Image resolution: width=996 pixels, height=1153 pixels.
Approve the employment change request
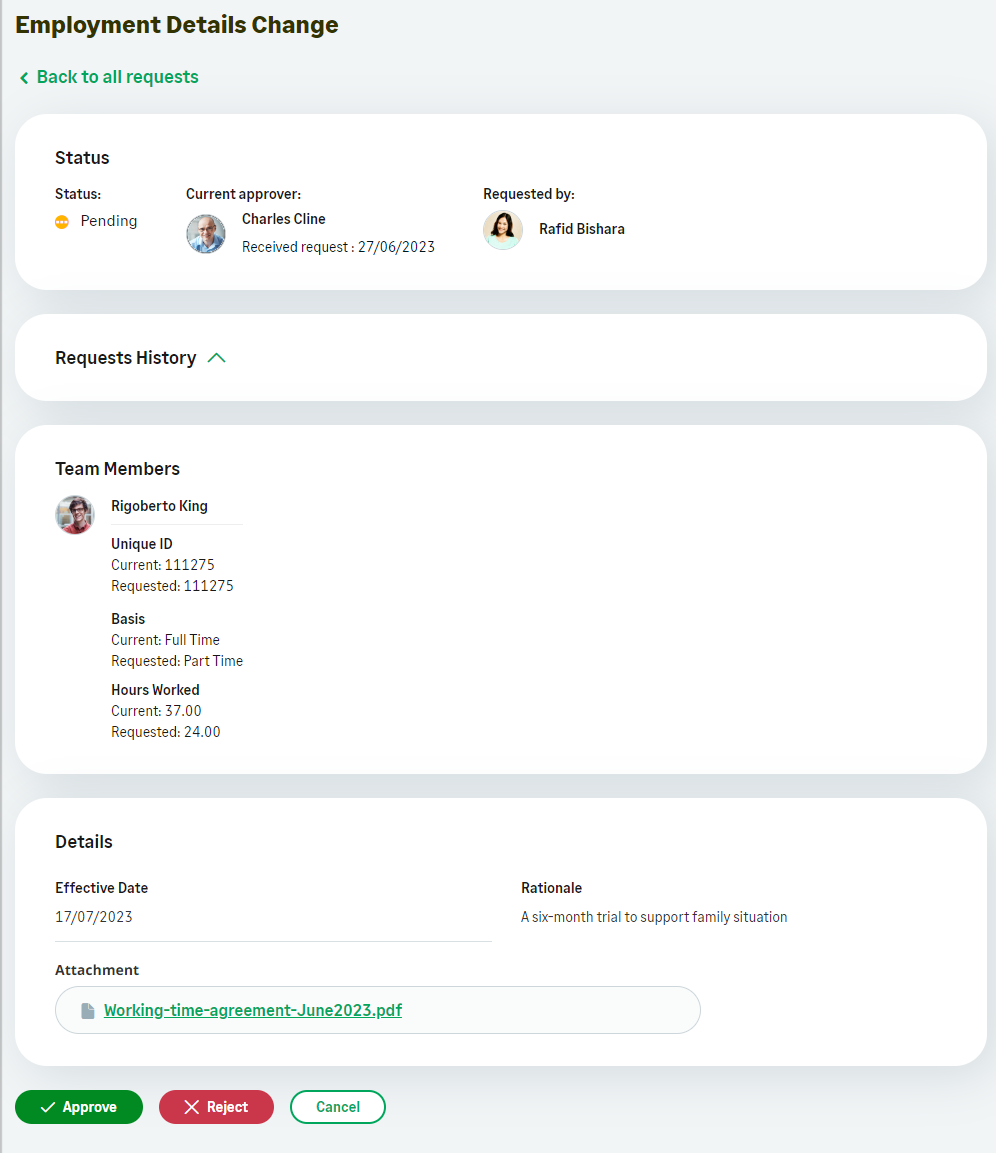point(79,1107)
